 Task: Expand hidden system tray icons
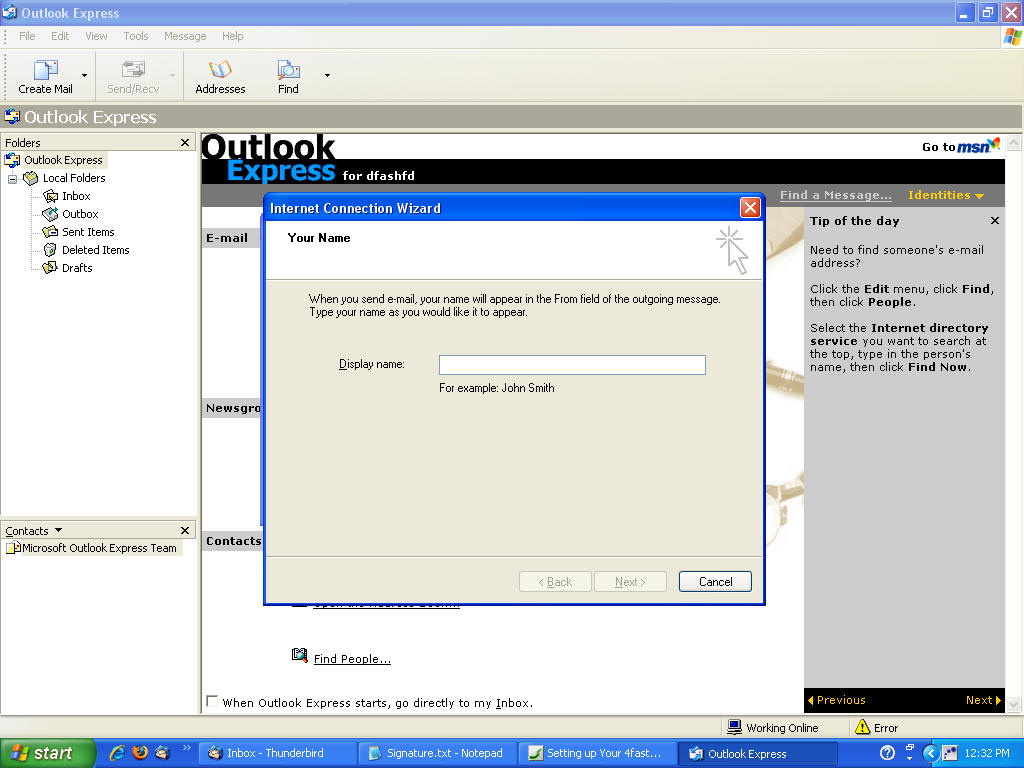coord(931,753)
